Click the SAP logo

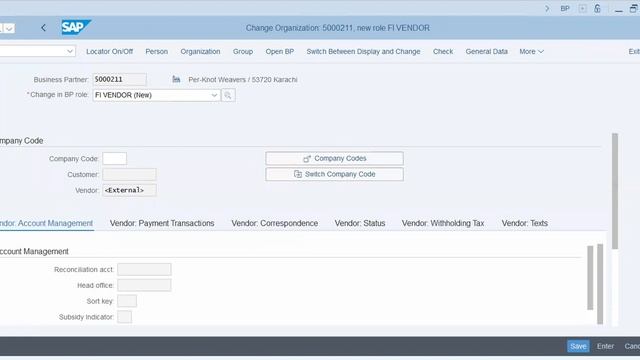[76, 27]
